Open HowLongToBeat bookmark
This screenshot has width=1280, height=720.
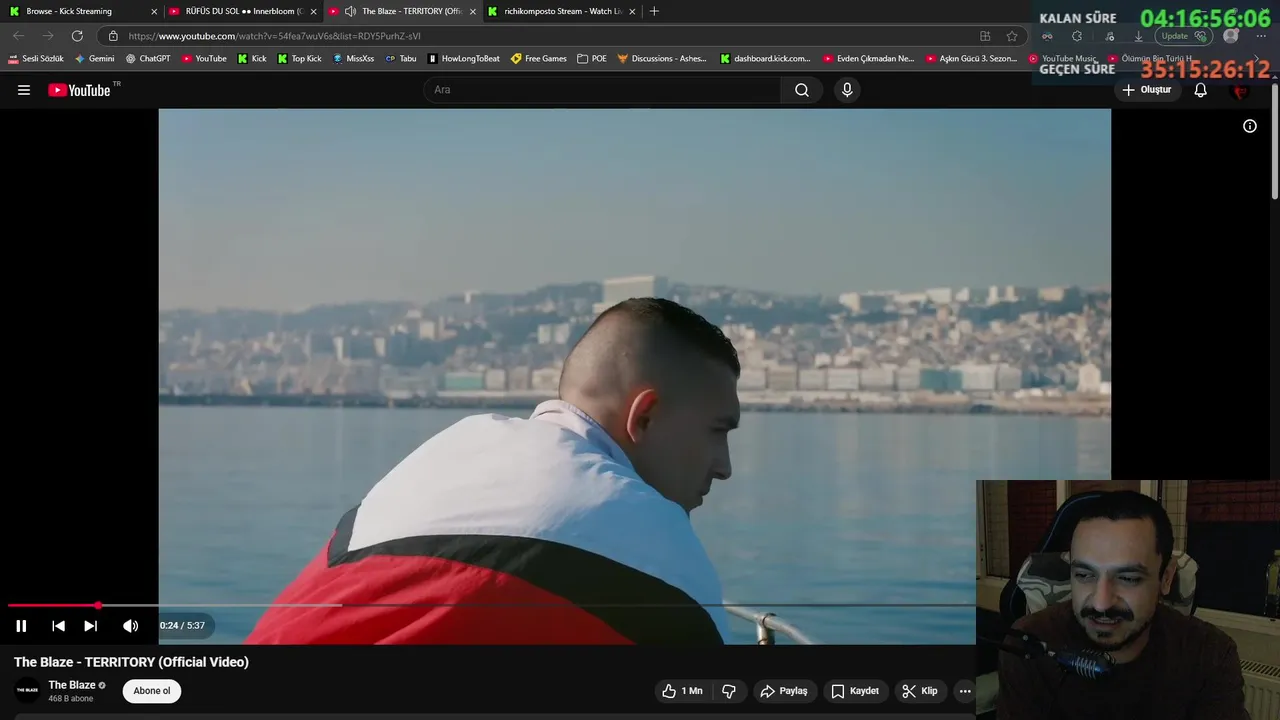tap(464, 59)
